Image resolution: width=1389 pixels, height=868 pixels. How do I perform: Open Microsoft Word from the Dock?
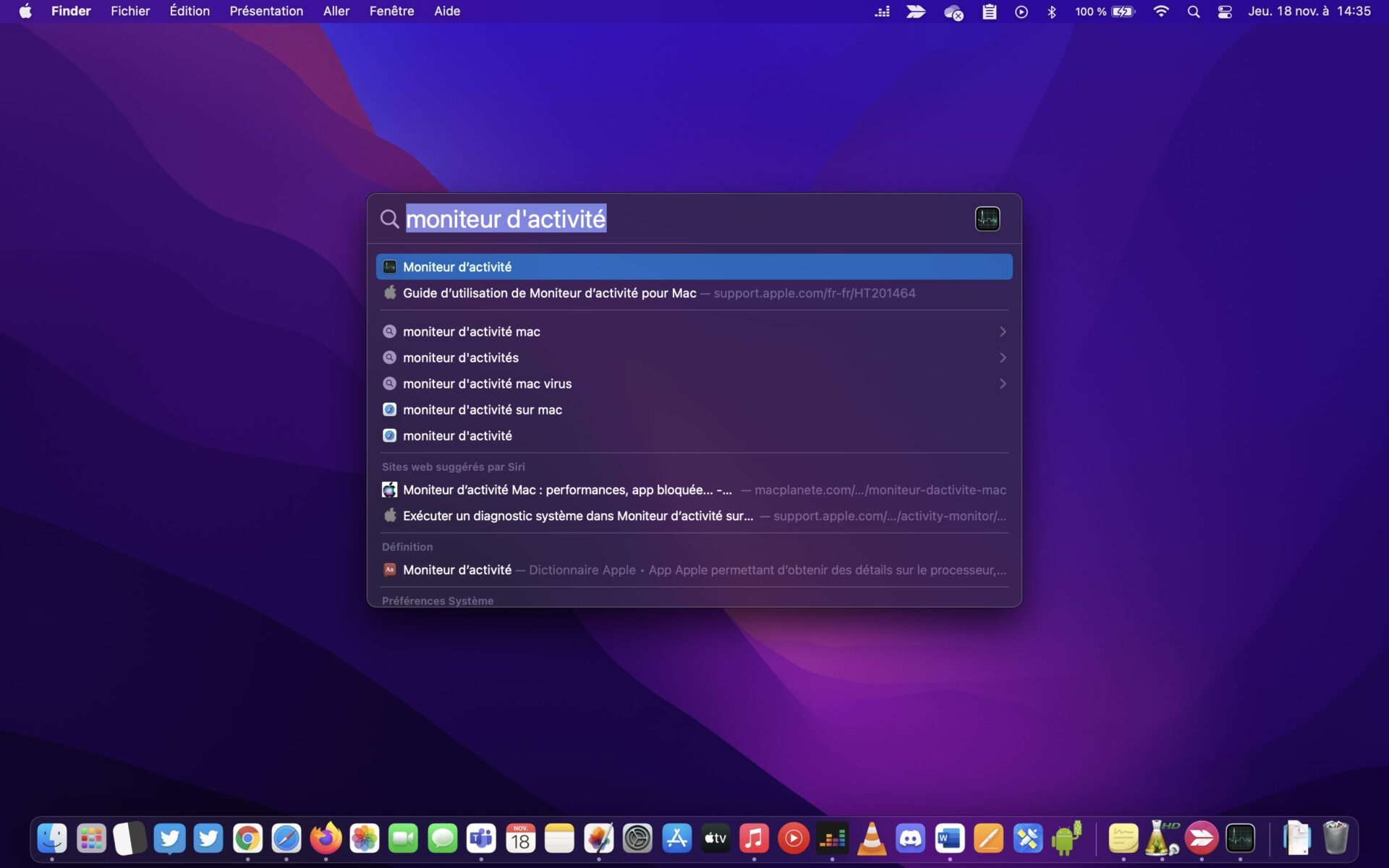click(x=950, y=838)
